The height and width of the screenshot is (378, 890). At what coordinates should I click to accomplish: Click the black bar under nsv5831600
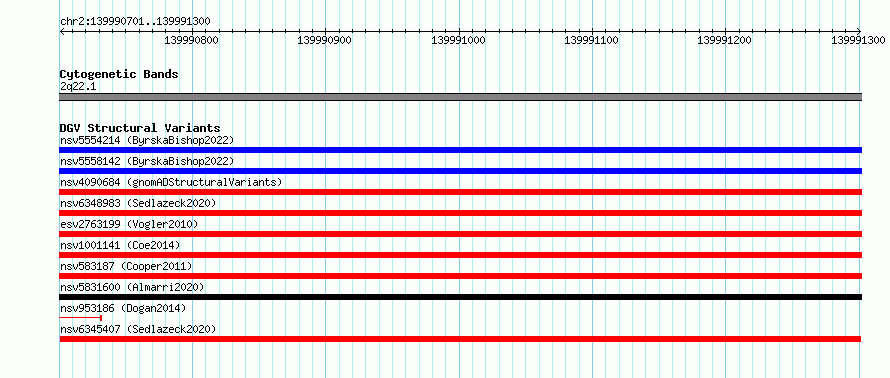pyautogui.click(x=460, y=297)
